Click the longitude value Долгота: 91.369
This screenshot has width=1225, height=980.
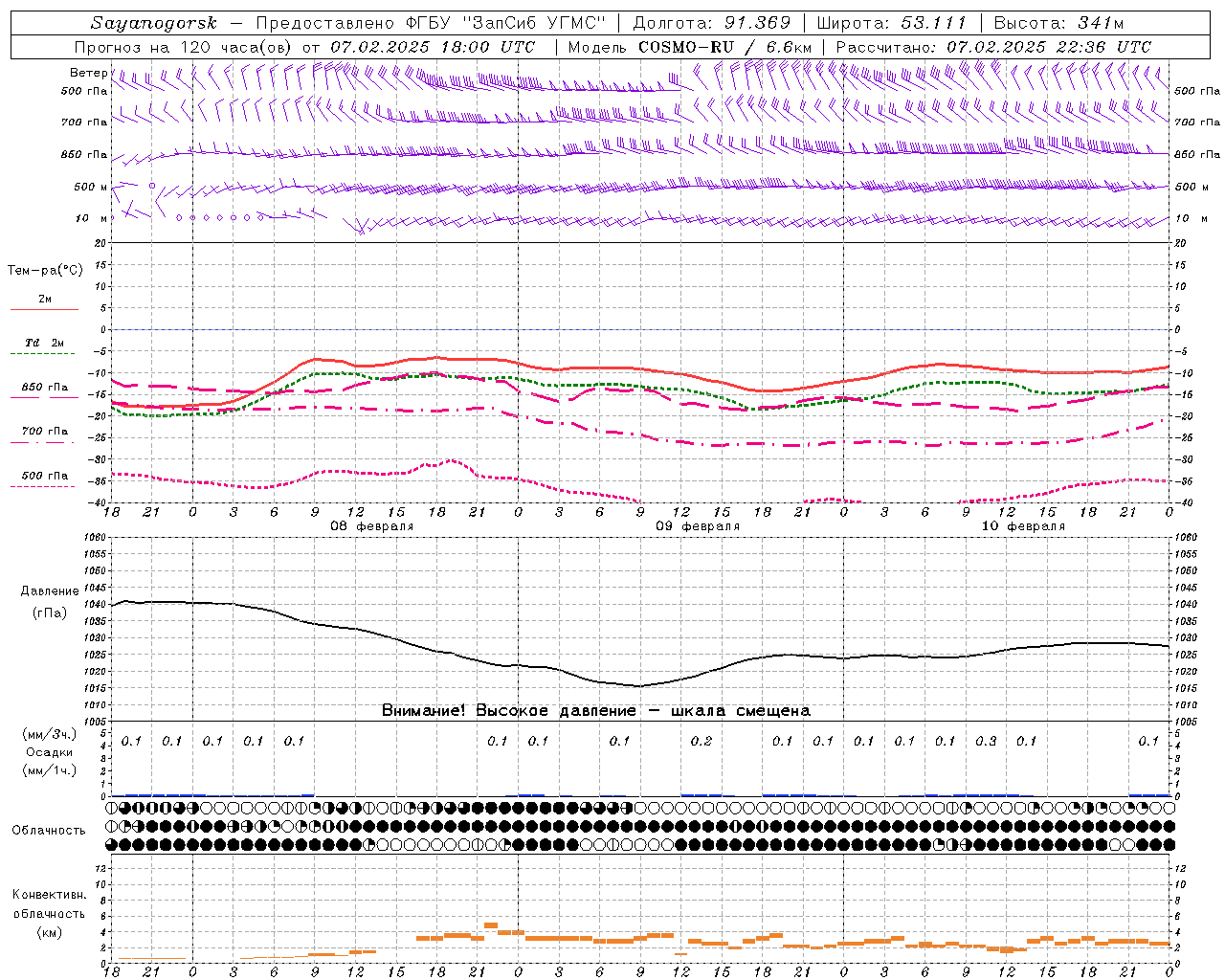point(712,23)
